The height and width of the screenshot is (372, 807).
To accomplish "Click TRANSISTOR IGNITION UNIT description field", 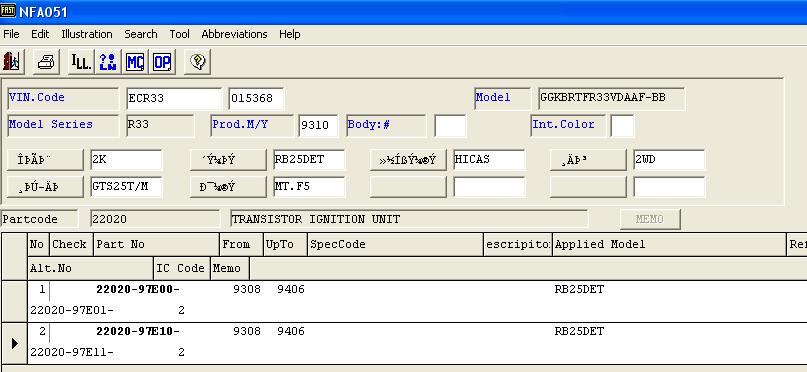I will coord(409,219).
